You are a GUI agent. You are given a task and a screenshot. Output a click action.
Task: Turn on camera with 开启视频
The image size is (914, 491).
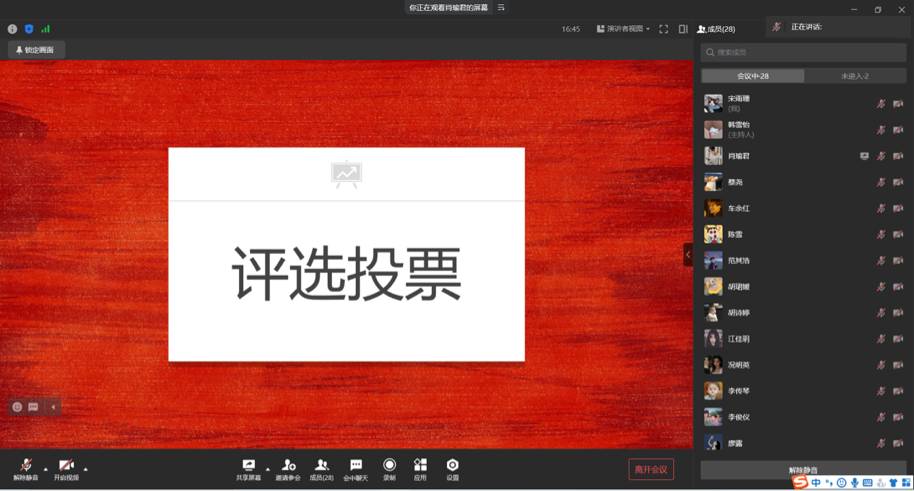point(66,469)
